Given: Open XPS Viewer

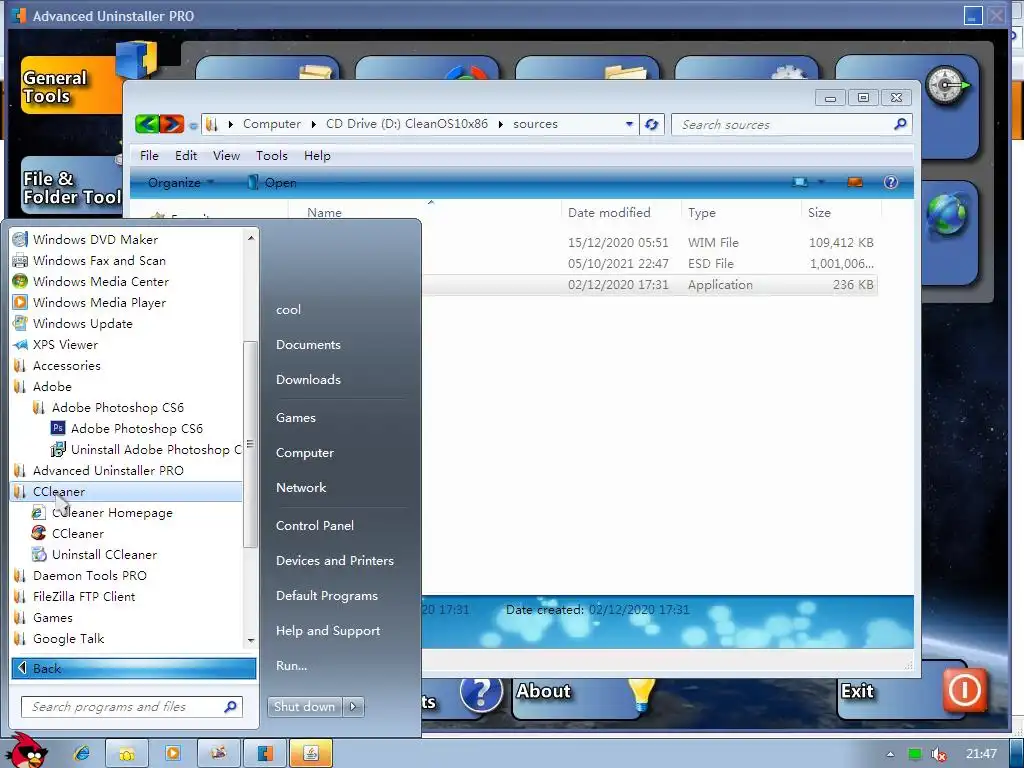Looking at the screenshot, I should point(65,344).
